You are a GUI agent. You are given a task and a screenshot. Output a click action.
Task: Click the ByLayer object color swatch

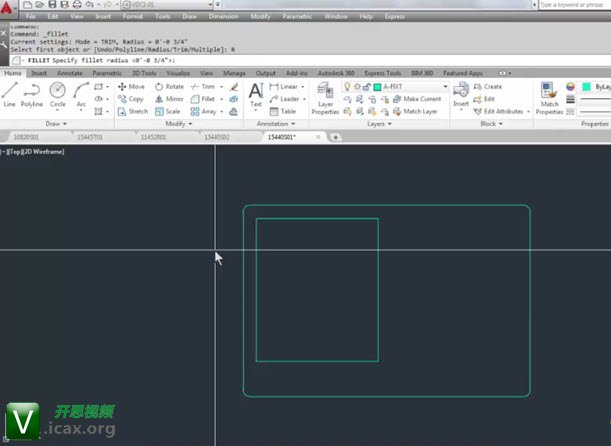(585, 87)
